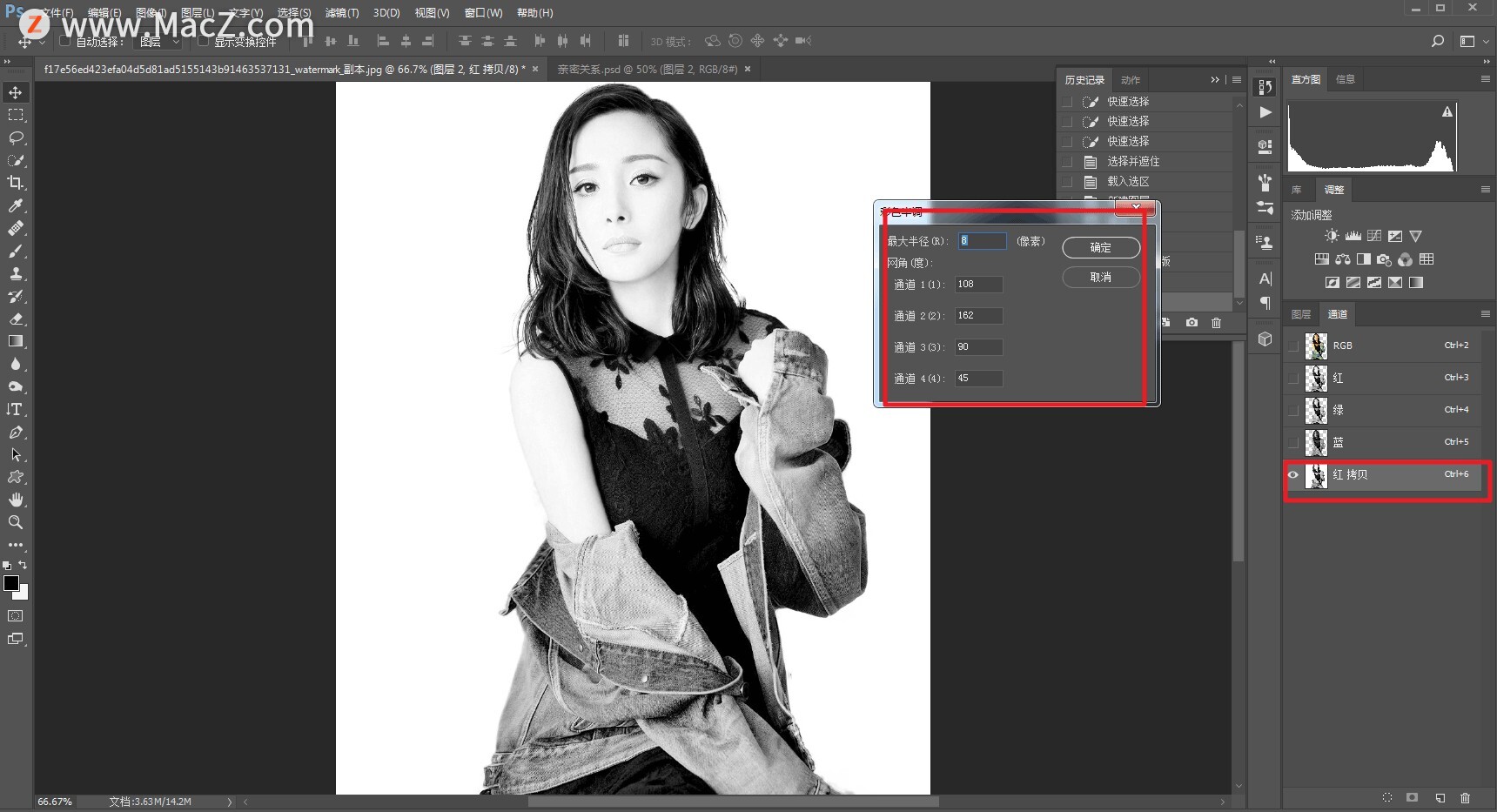This screenshot has width=1497, height=812.
Task: Select the Rectangular Marquee tool
Action: coord(16,115)
